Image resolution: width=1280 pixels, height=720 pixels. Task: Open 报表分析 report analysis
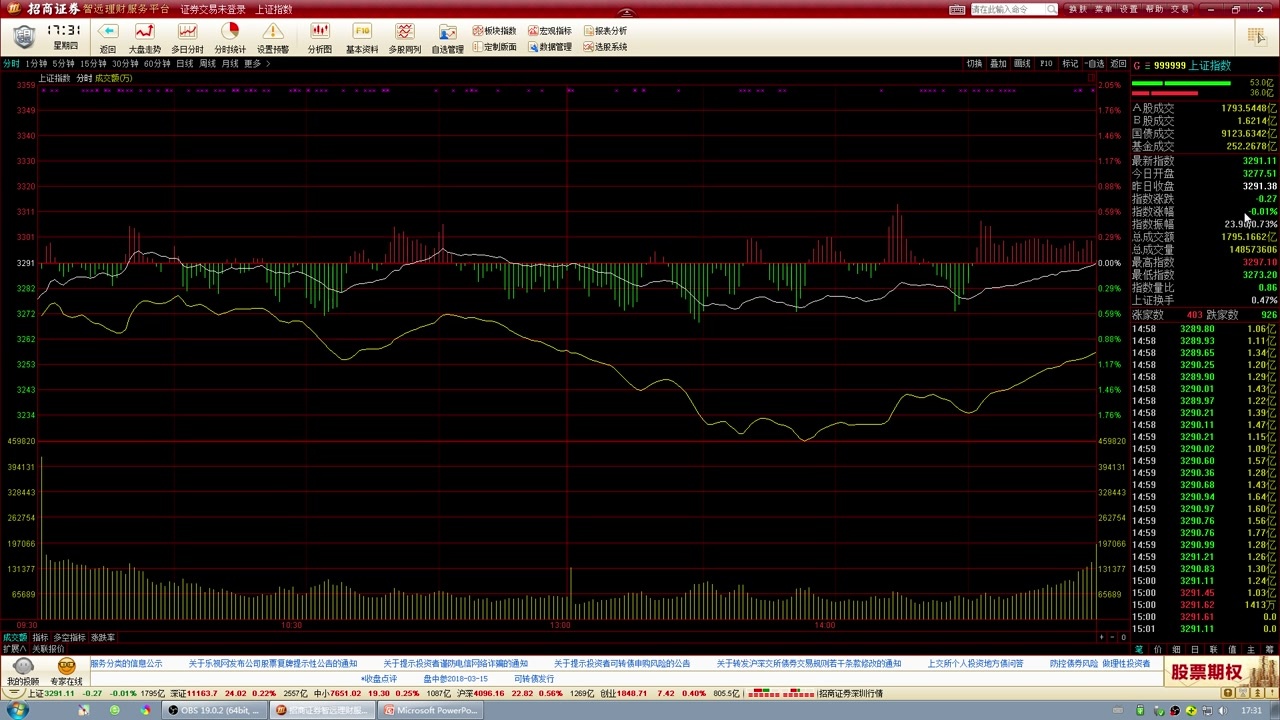point(604,31)
